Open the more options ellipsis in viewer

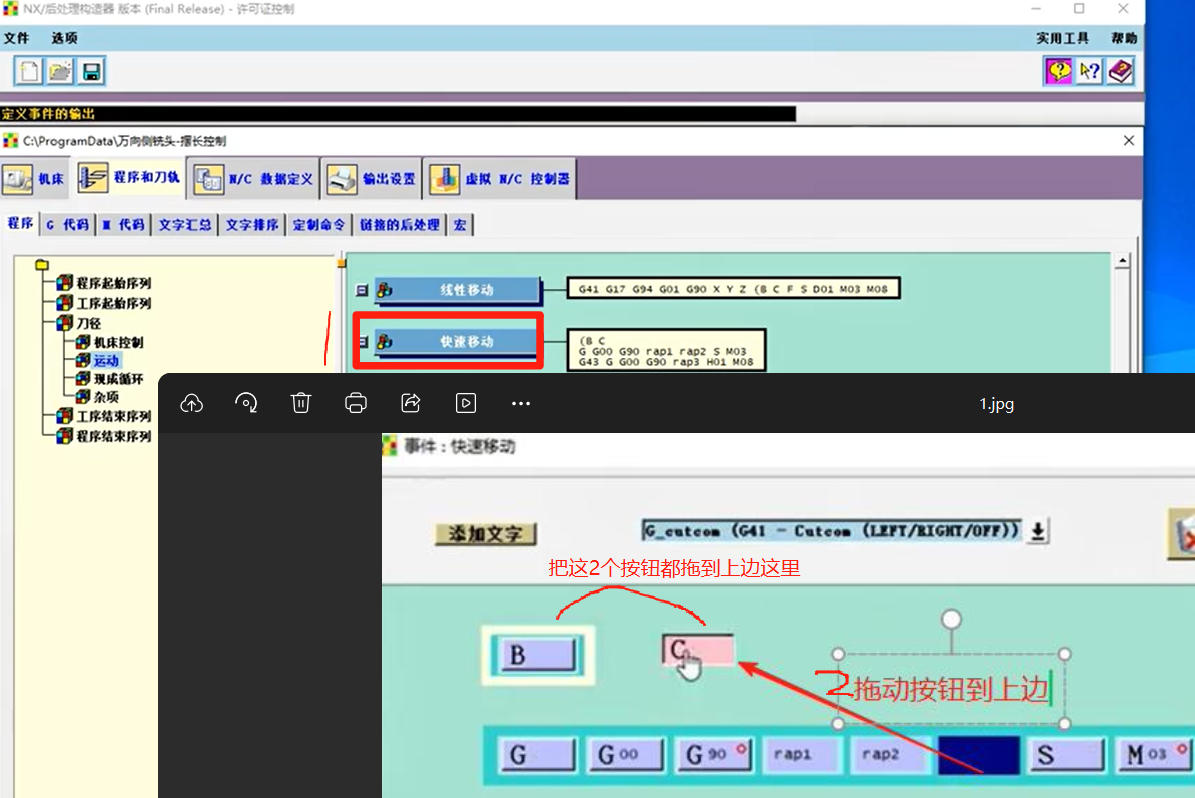pos(521,403)
